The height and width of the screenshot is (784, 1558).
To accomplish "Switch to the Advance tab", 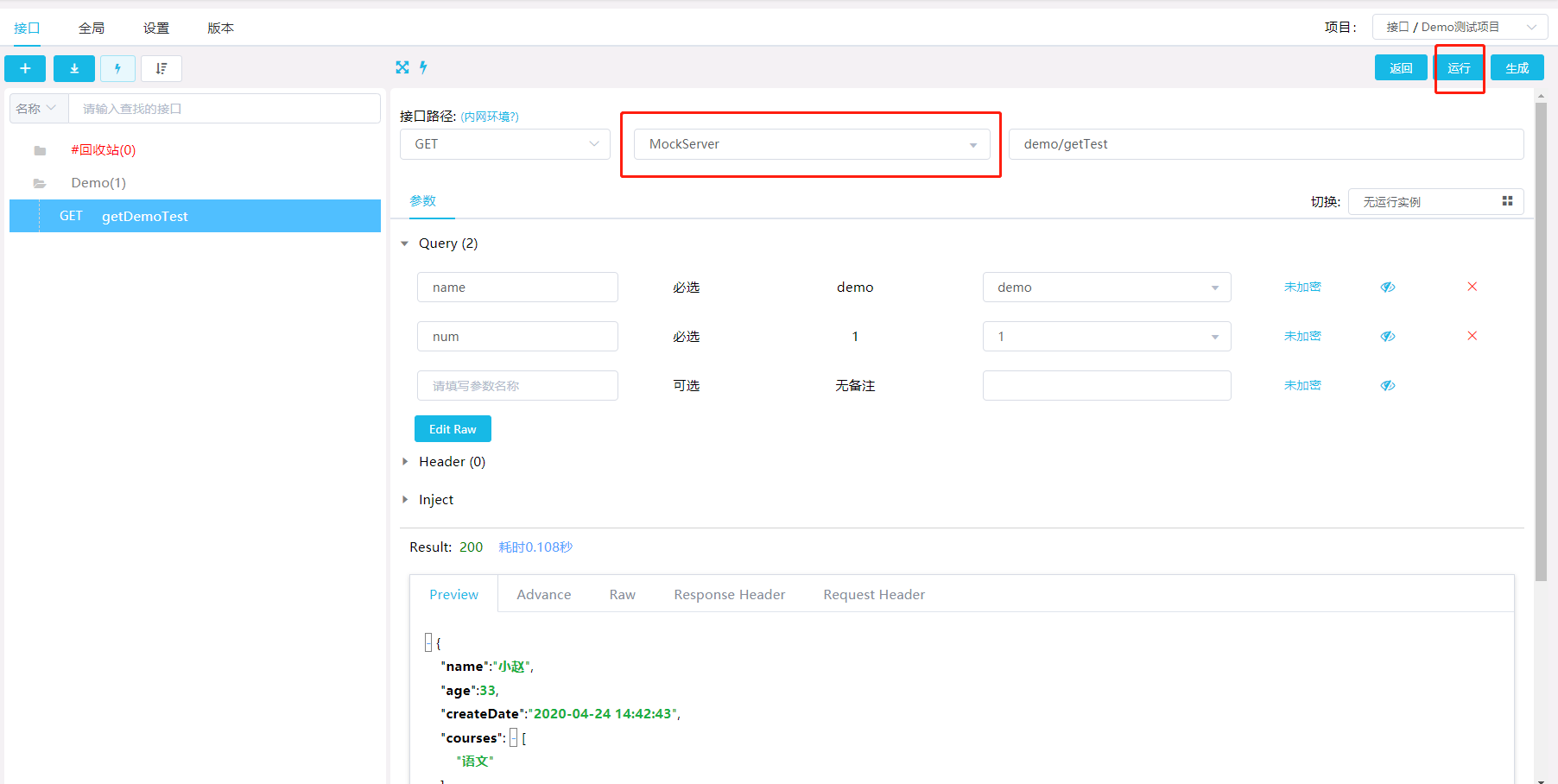I will [x=544, y=594].
